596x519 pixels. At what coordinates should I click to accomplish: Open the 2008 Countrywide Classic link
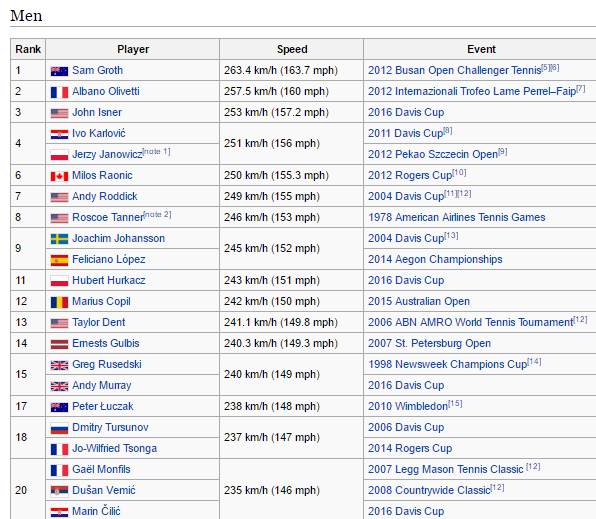click(429, 490)
